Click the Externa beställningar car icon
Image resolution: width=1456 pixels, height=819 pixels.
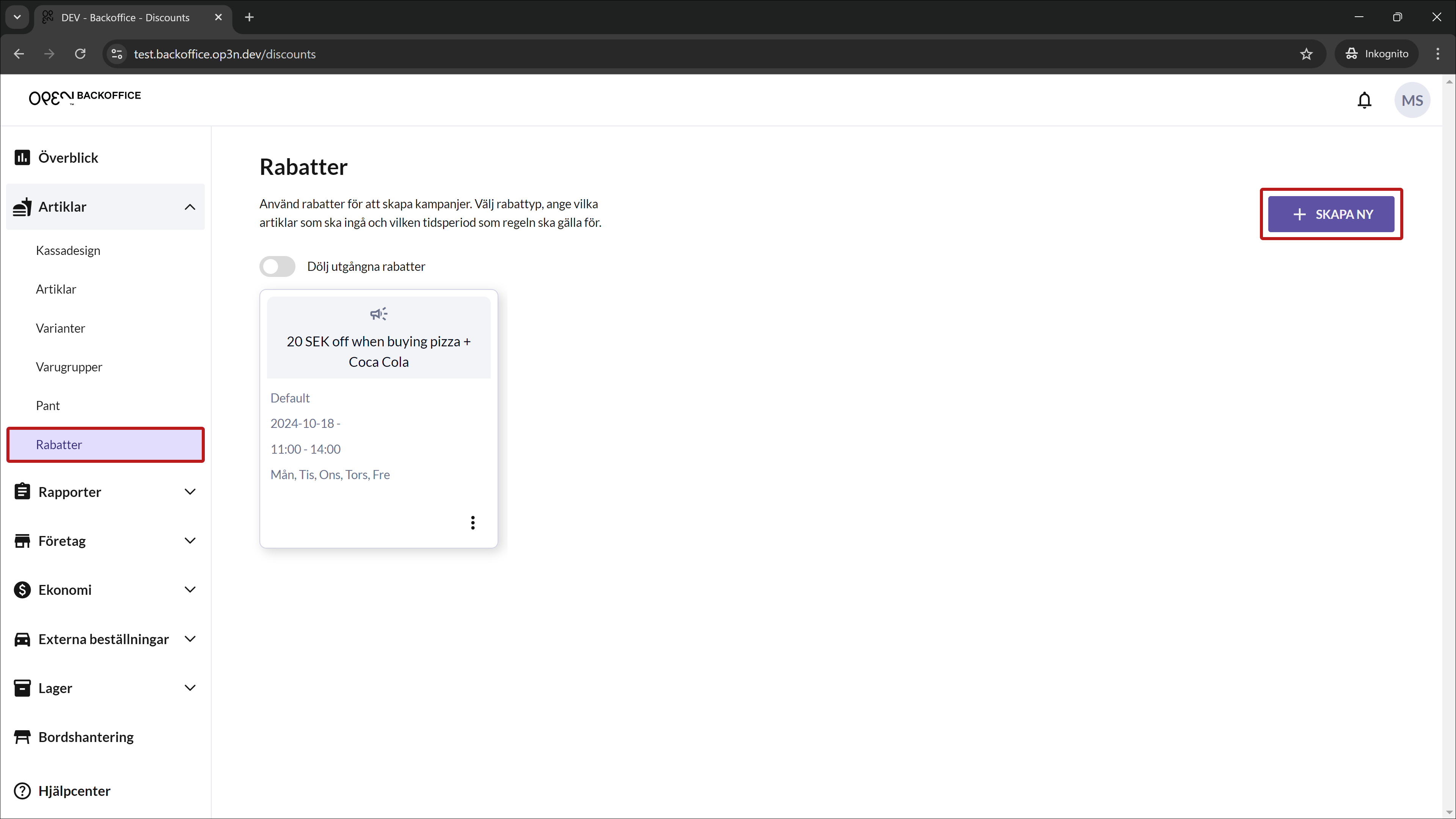point(22,639)
